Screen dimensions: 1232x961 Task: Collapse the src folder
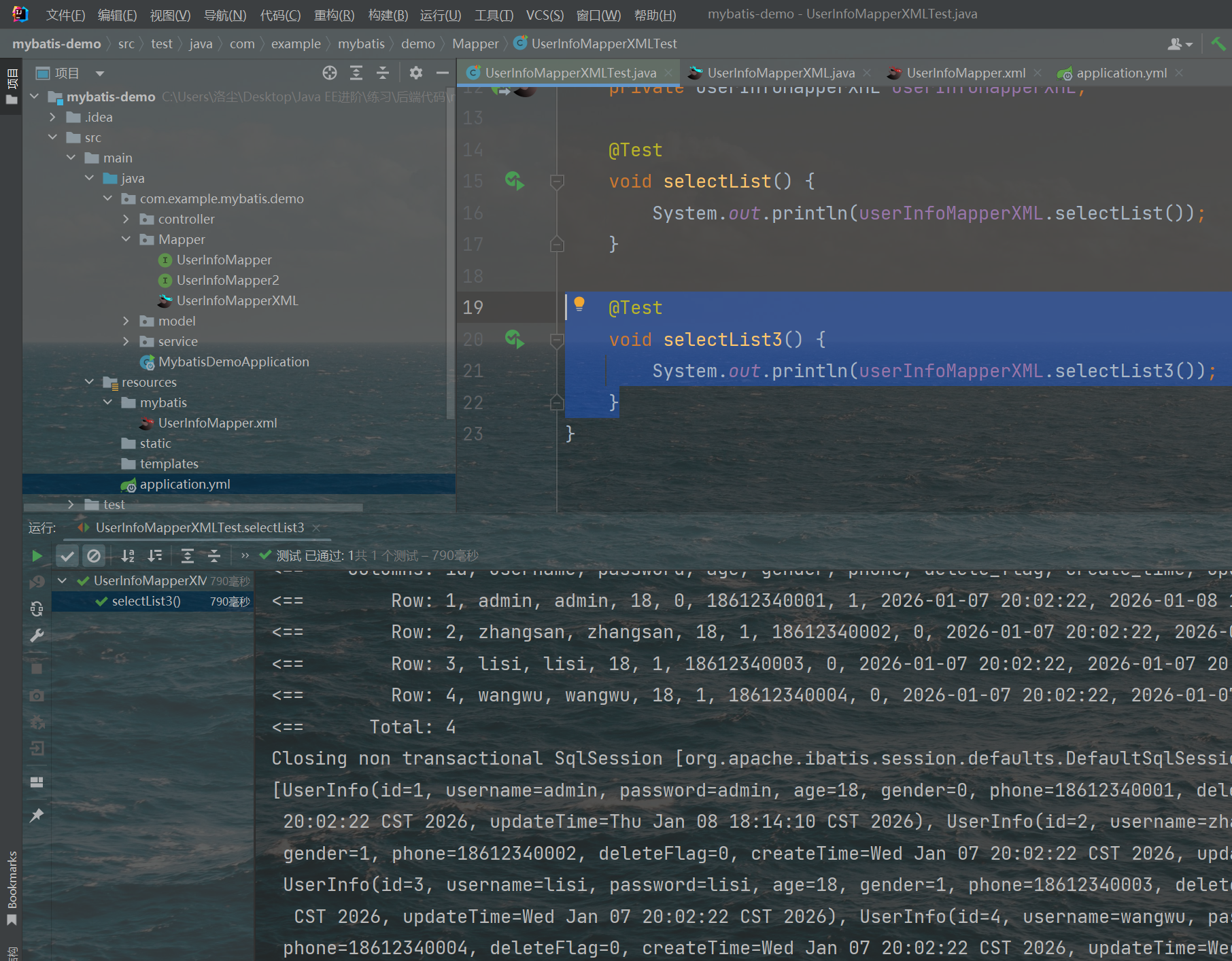coord(53,137)
